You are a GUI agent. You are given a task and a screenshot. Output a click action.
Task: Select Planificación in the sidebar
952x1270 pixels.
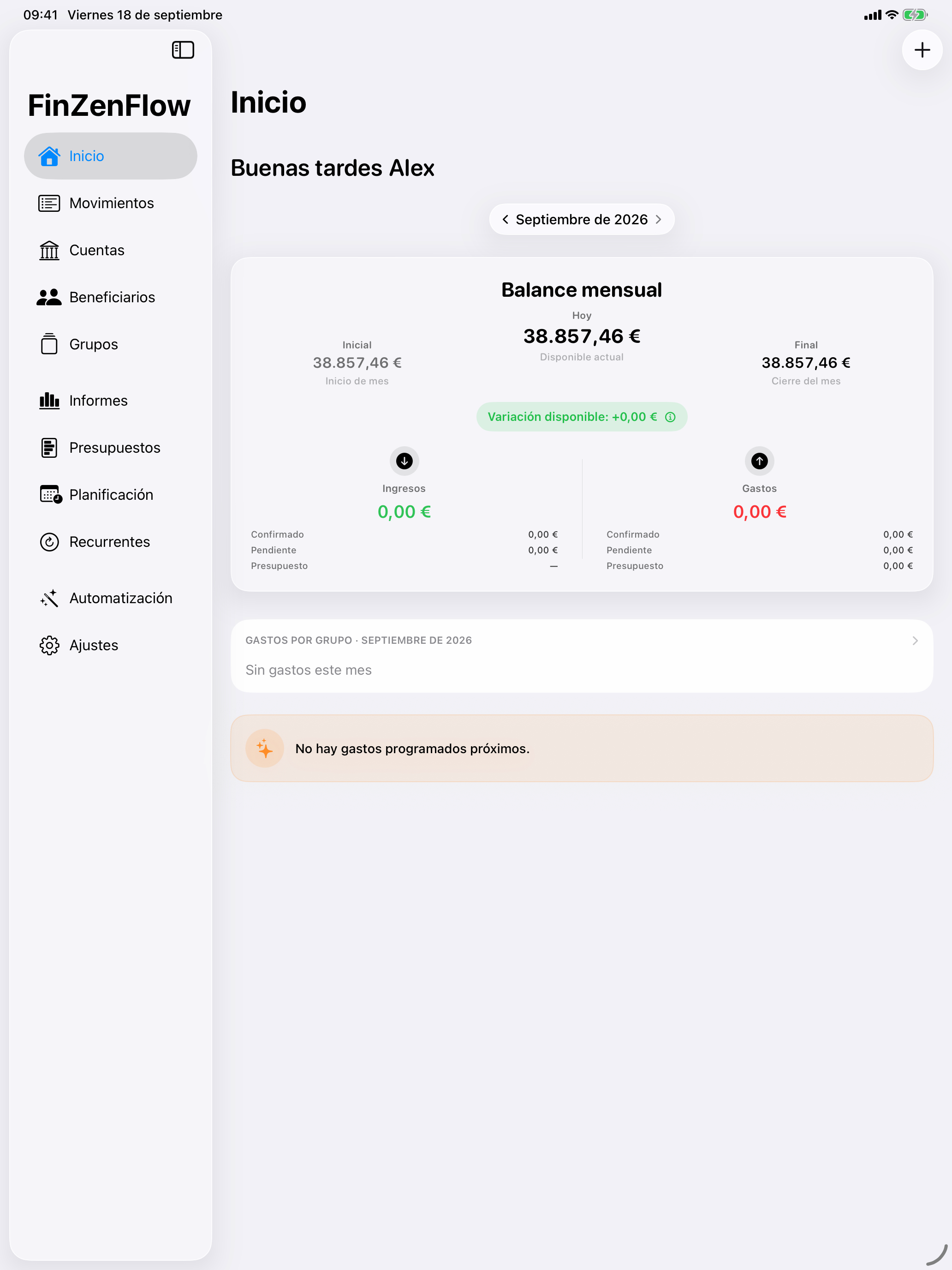[111, 495]
